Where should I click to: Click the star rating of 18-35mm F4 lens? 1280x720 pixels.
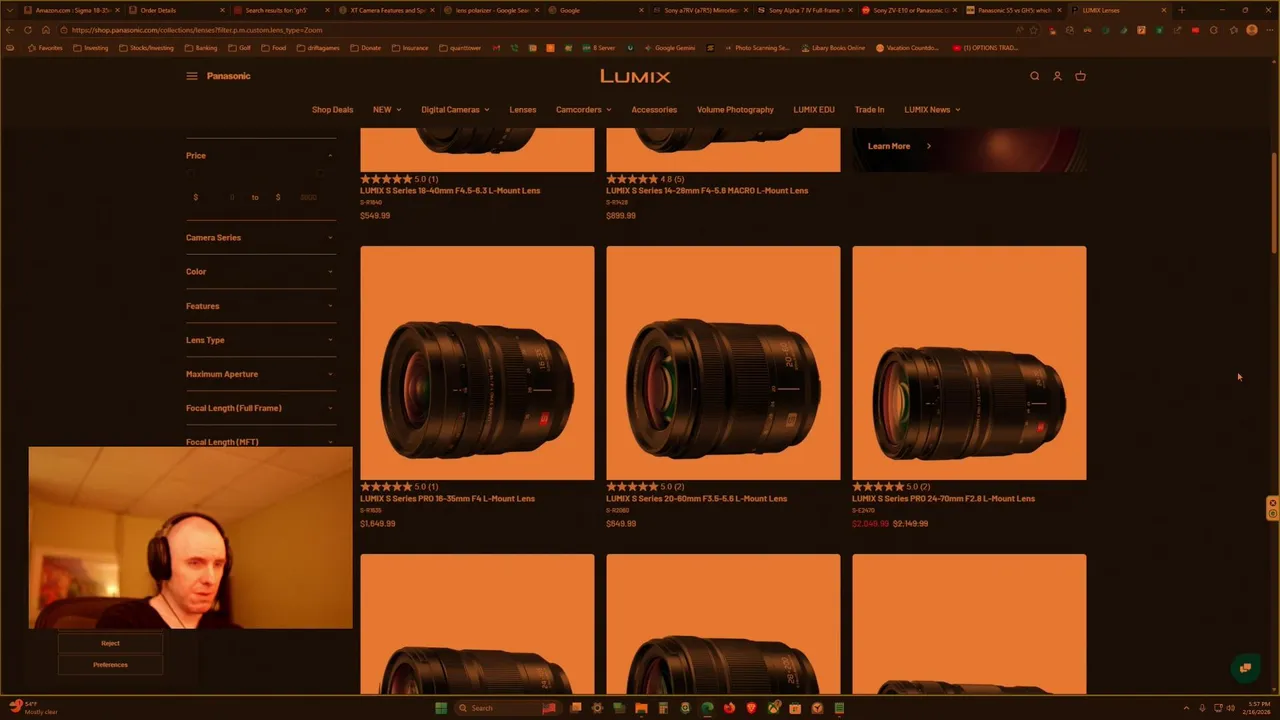386,487
